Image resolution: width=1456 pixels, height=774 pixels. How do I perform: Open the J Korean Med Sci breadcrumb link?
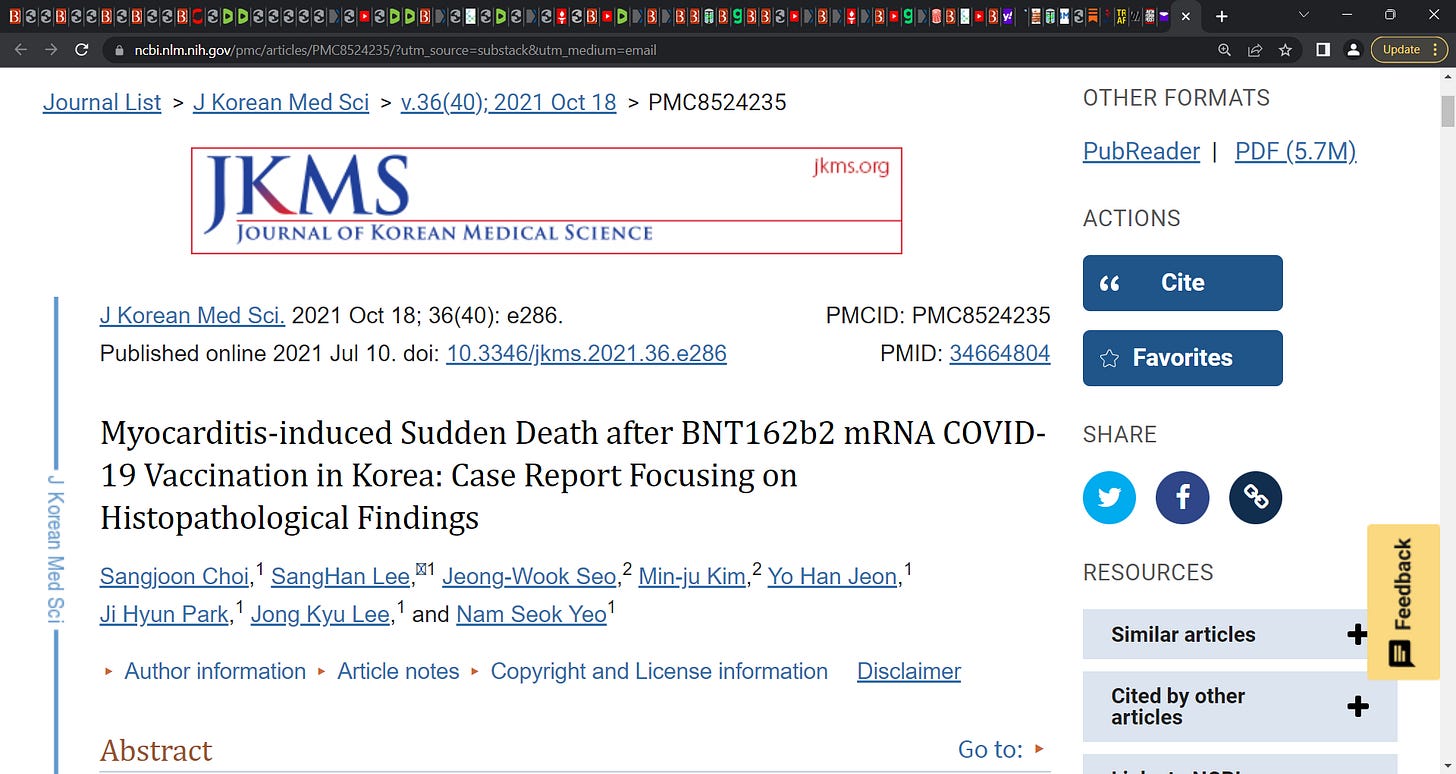coord(281,102)
